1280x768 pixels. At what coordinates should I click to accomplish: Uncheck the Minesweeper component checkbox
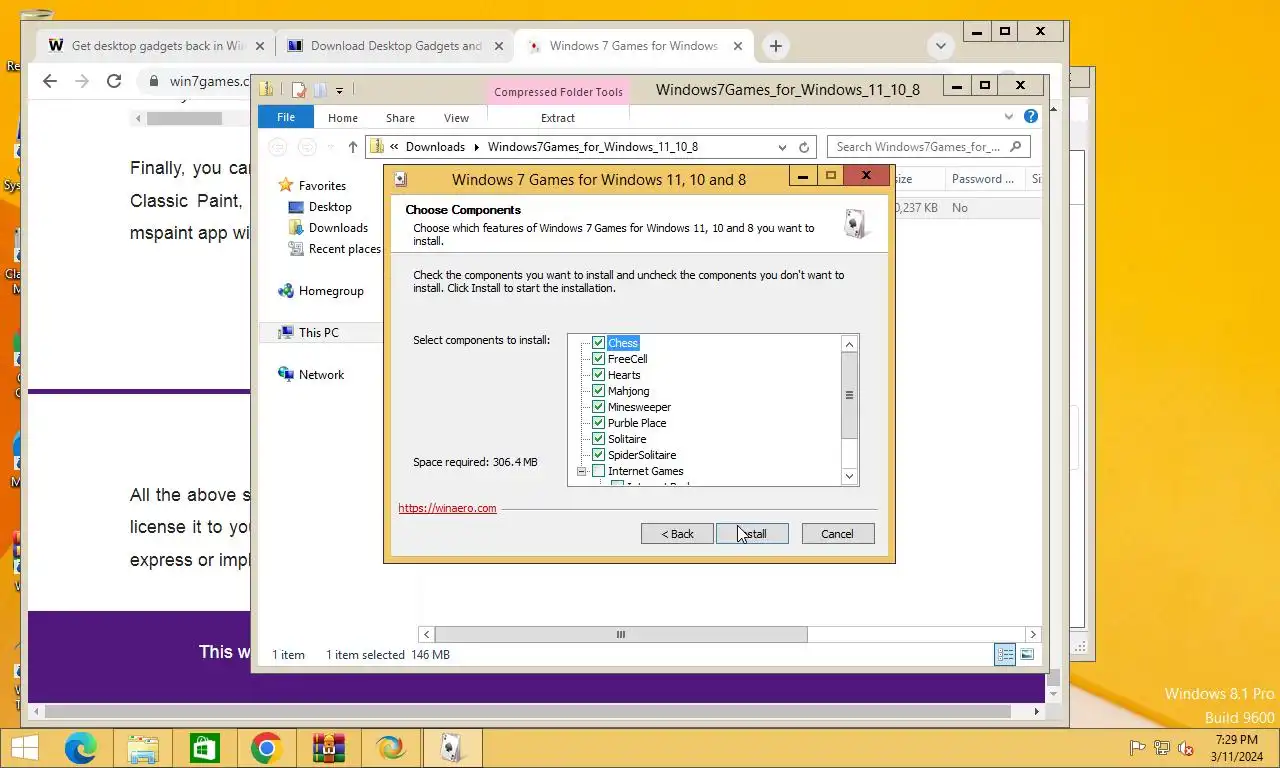(x=599, y=407)
